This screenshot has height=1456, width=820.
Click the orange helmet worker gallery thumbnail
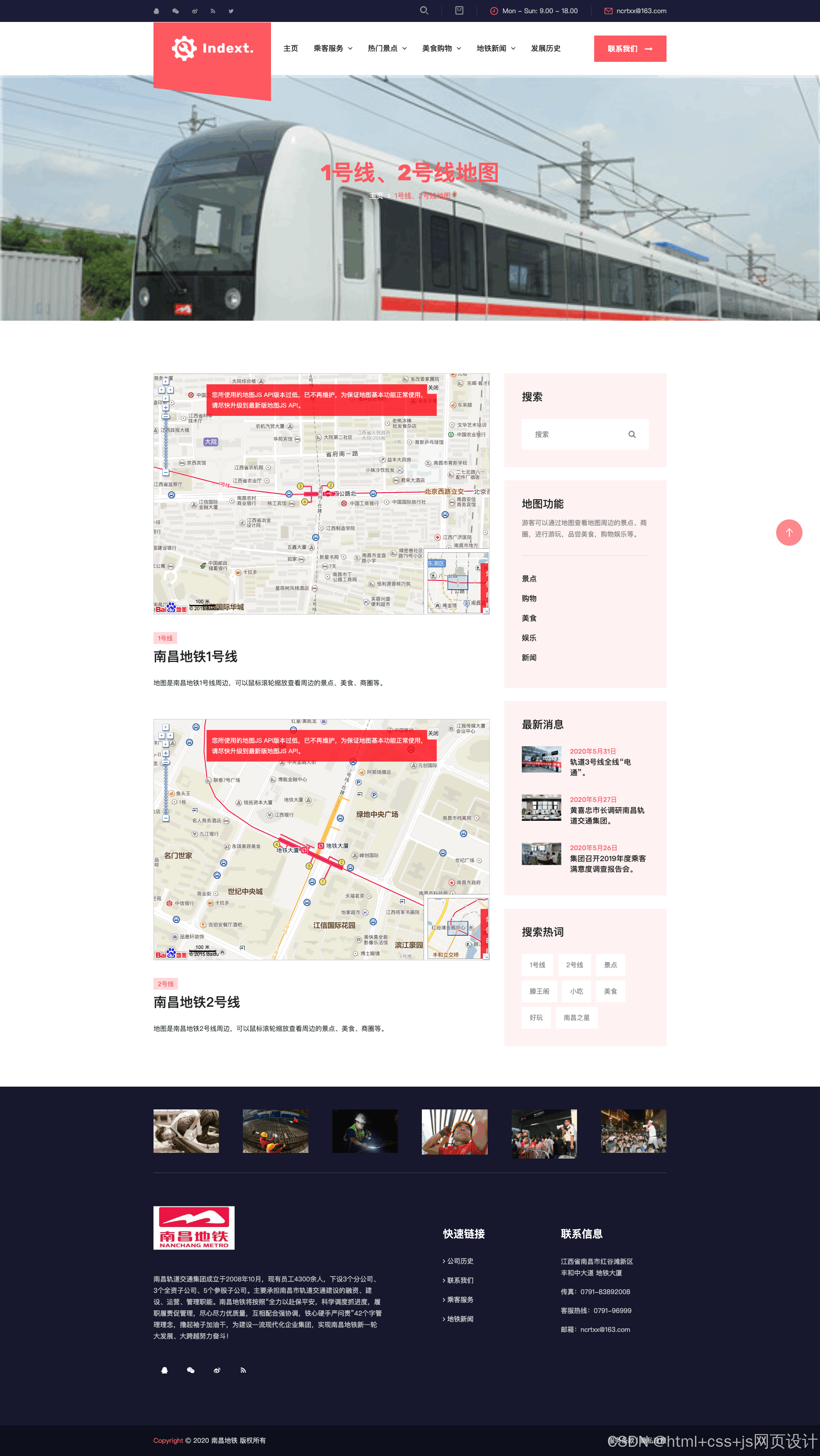point(454,1130)
